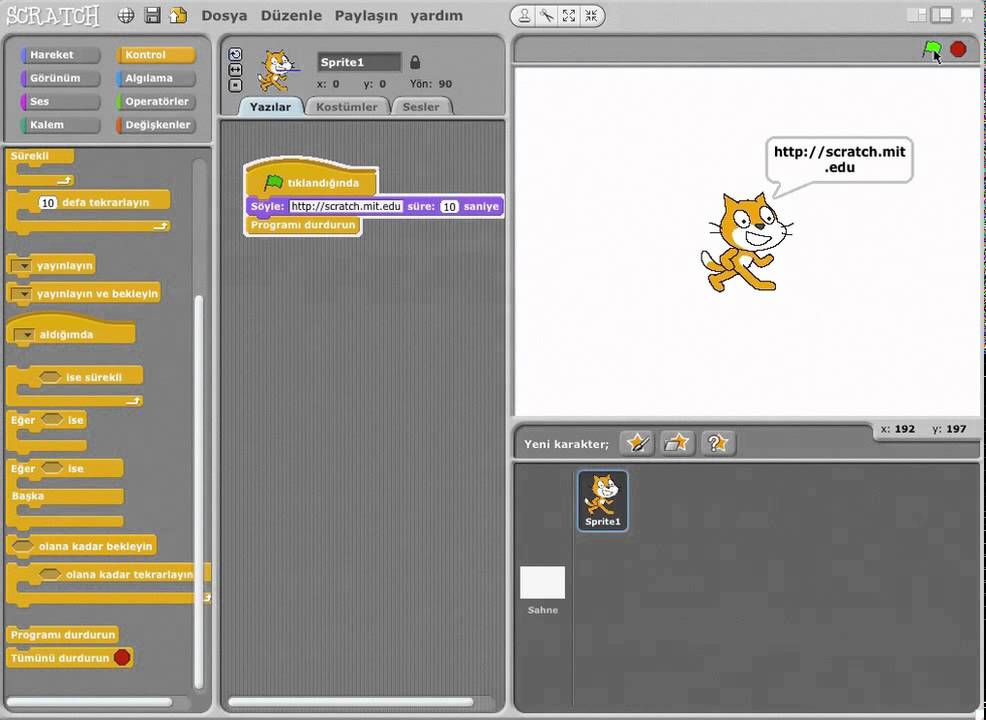Select the shrink sprite tool
Image resolution: width=986 pixels, height=720 pixels.
pos(591,16)
